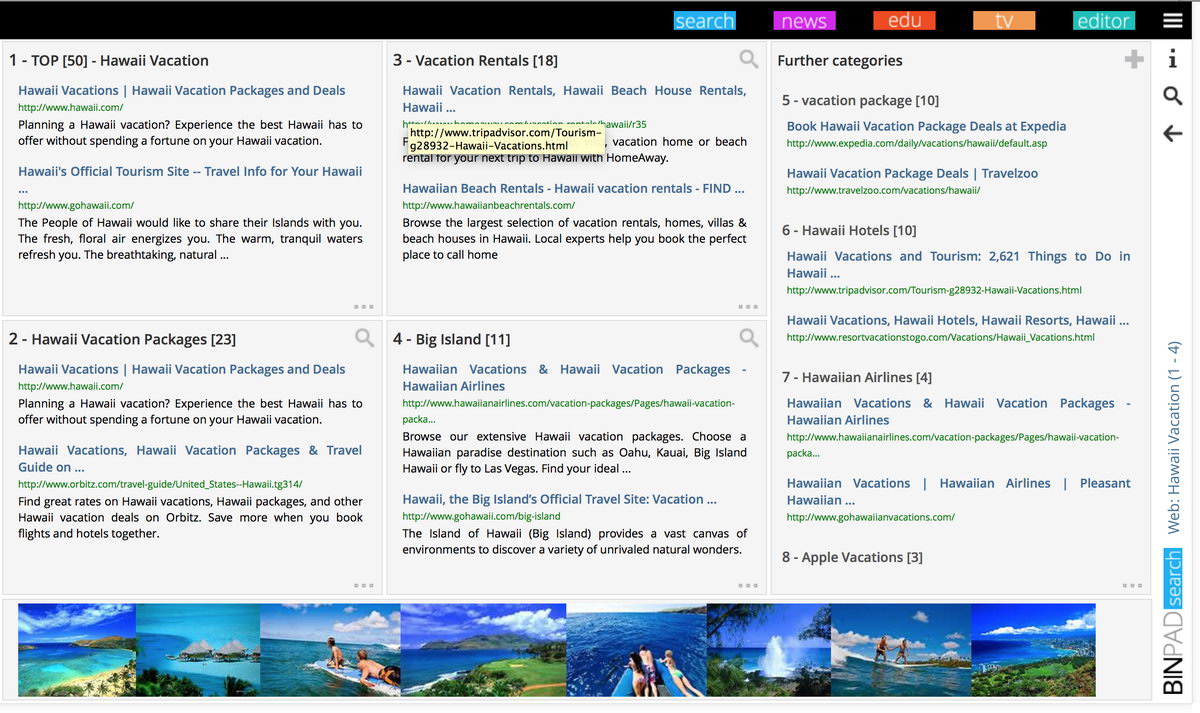The height and width of the screenshot is (713, 1200).
Task: Switch to the editor tab
Action: click(1103, 21)
